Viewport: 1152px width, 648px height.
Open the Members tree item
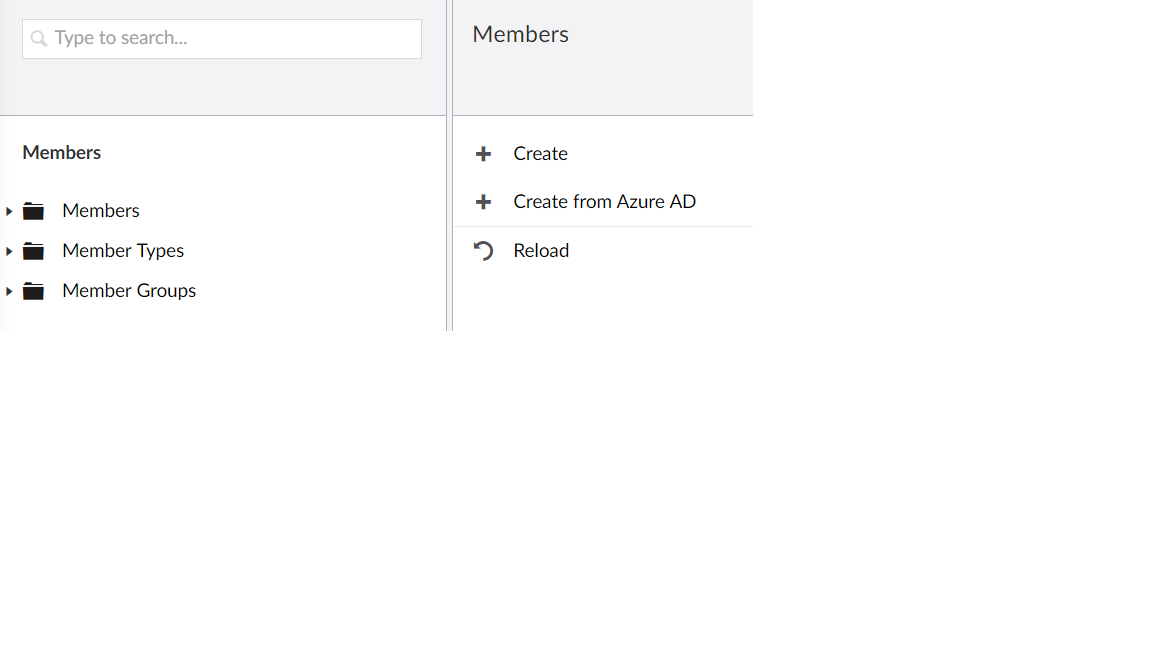click(x=101, y=211)
